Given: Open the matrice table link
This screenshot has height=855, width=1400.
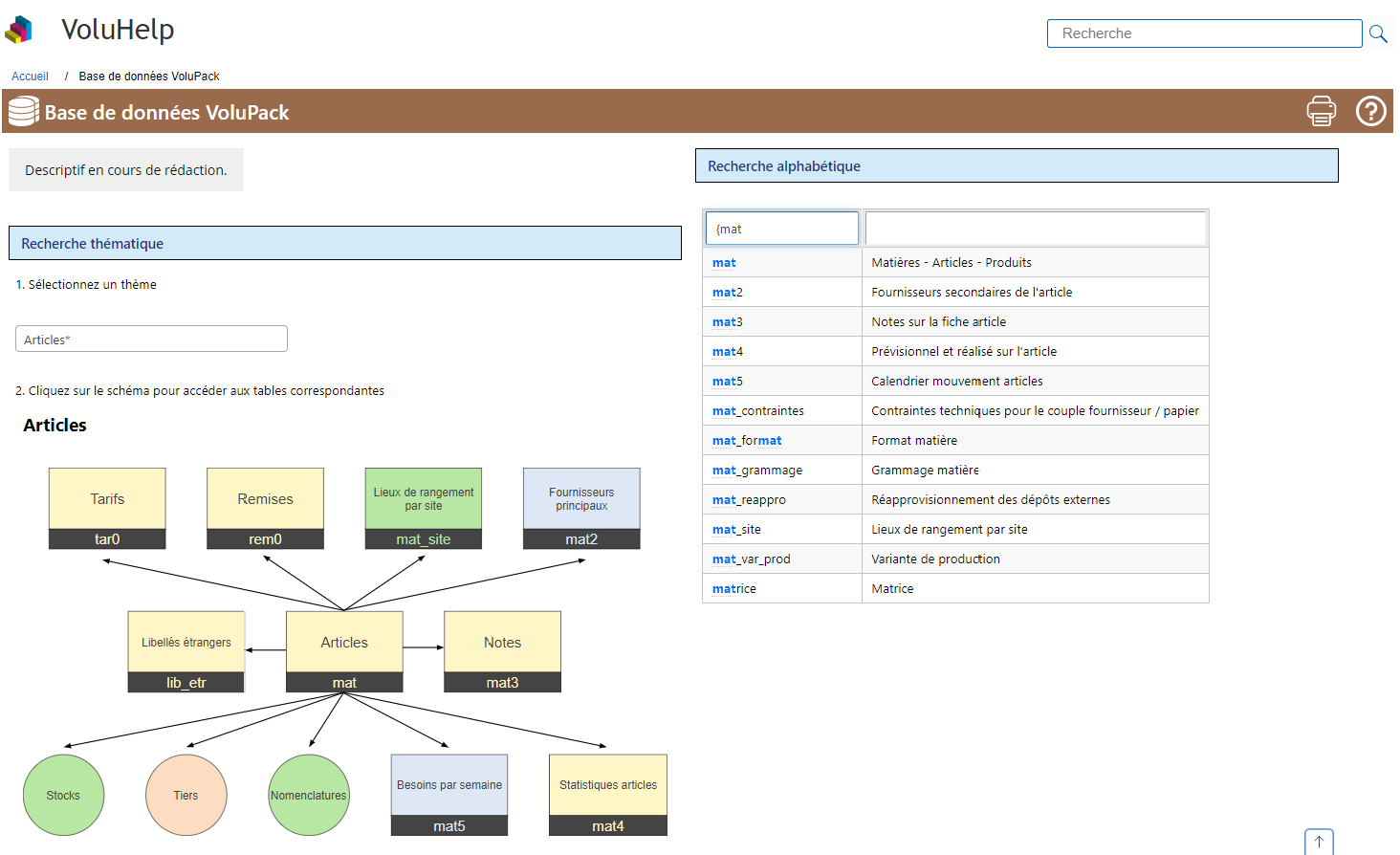Looking at the screenshot, I should click(x=734, y=589).
